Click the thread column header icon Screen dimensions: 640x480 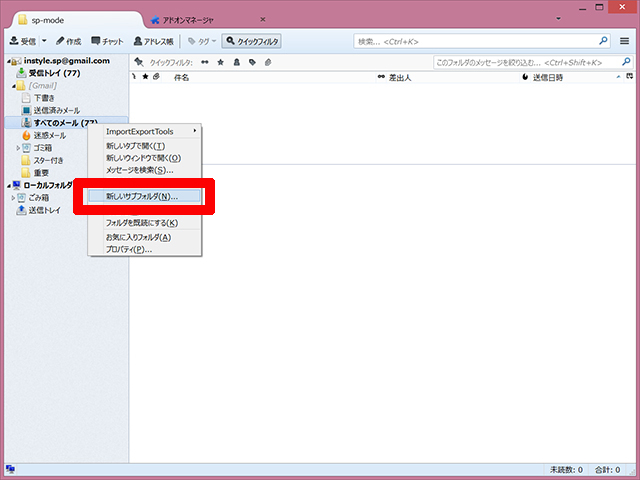[134, 77]
